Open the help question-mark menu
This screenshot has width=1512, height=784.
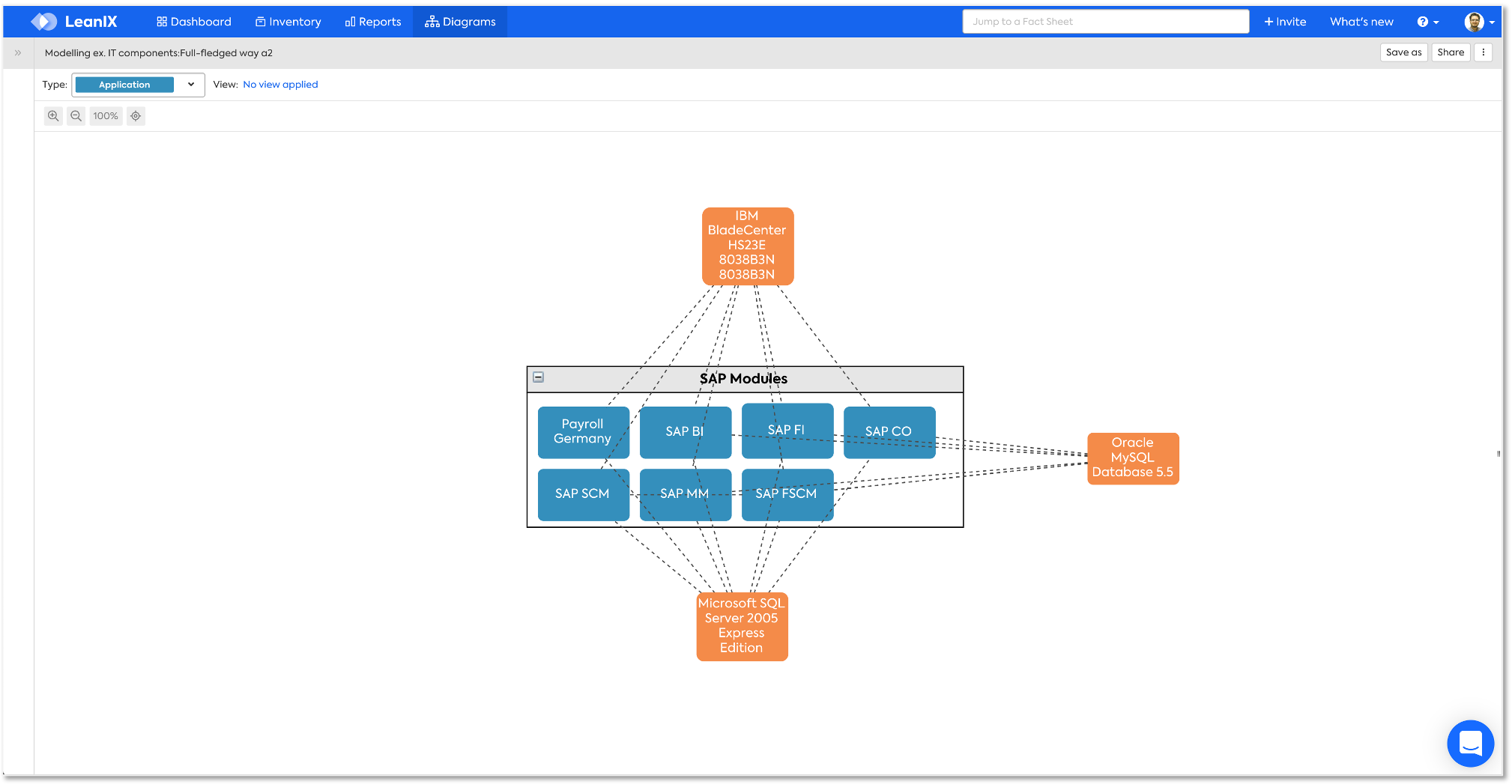click(x=1428, y=22)
